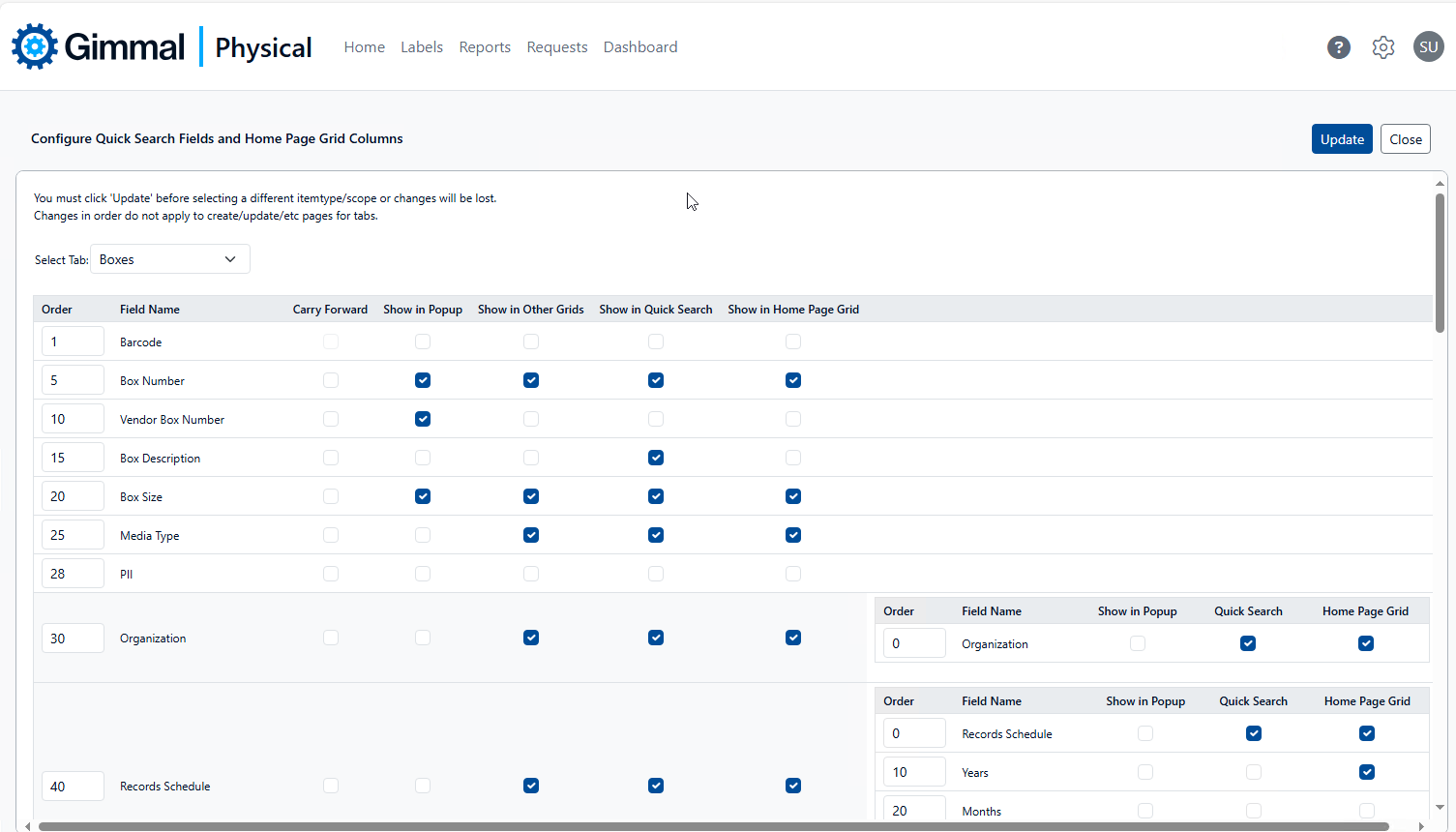The image size is (1456, 832).
Task: Click the Physical product title
Action: [x=263, y=47]
